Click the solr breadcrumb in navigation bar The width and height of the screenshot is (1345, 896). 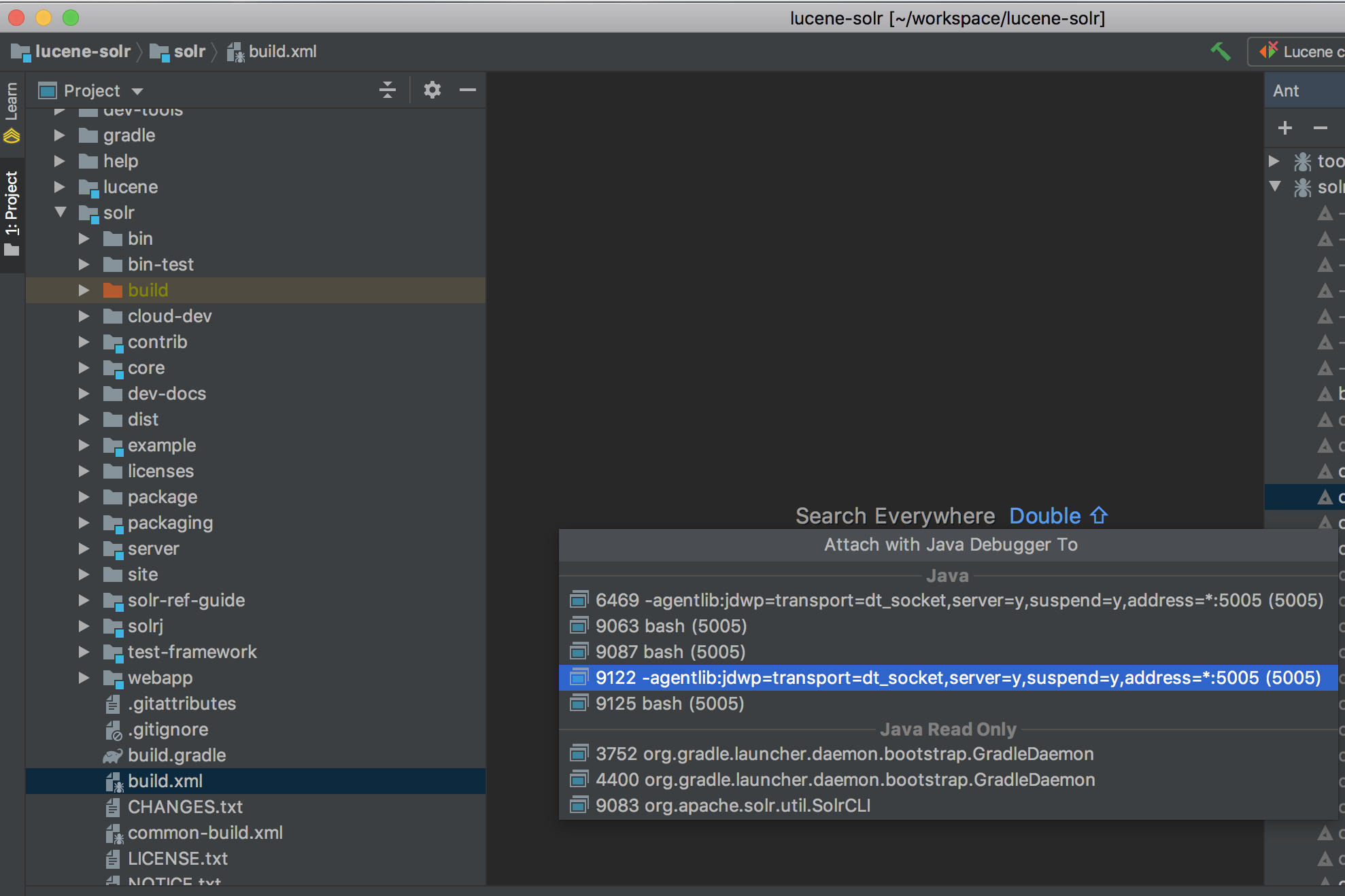[x=188, y=52]
